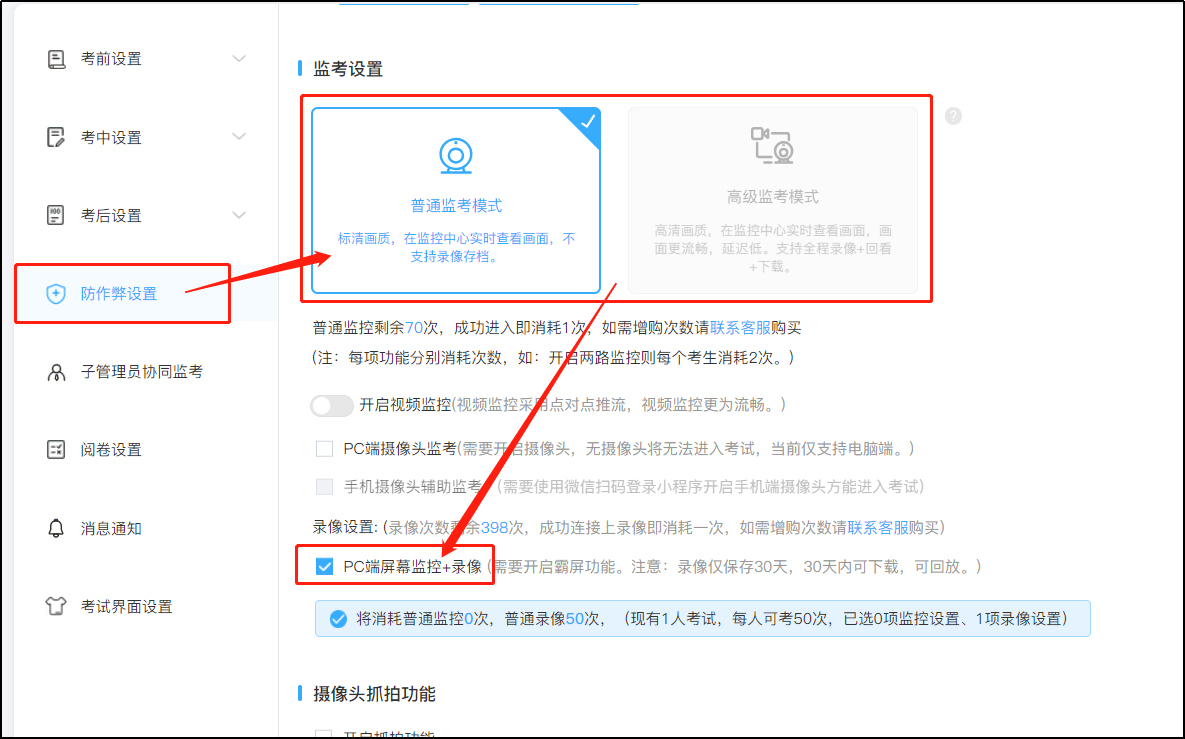This screenshot has width=1185, height=739.
Task: Click the 考前设置 document icon
Action: coord(56,59)
